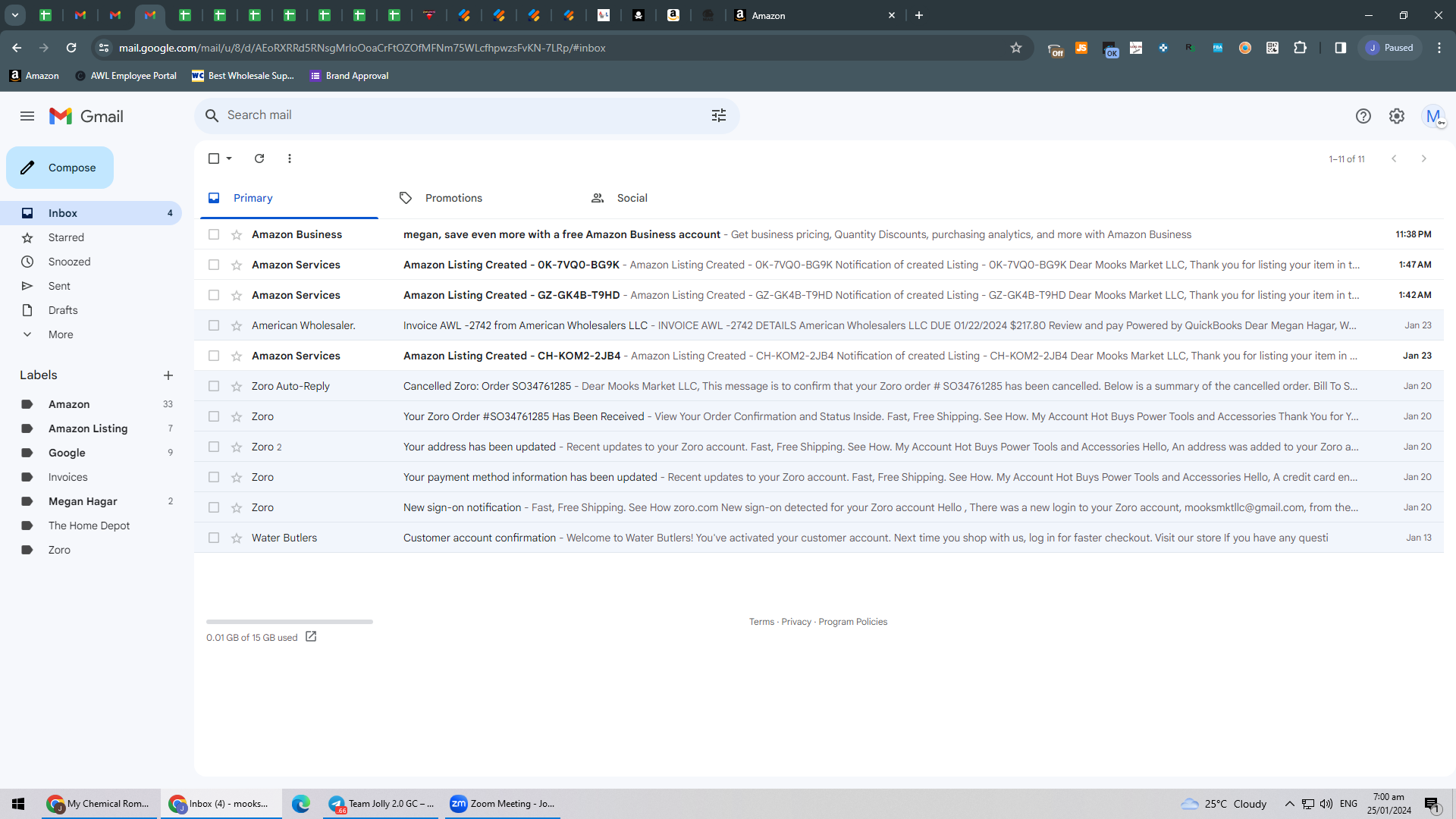Viewport: 1456px width, 819px height.
Task: Focus the Search mail field
Action: click(466, 115)
